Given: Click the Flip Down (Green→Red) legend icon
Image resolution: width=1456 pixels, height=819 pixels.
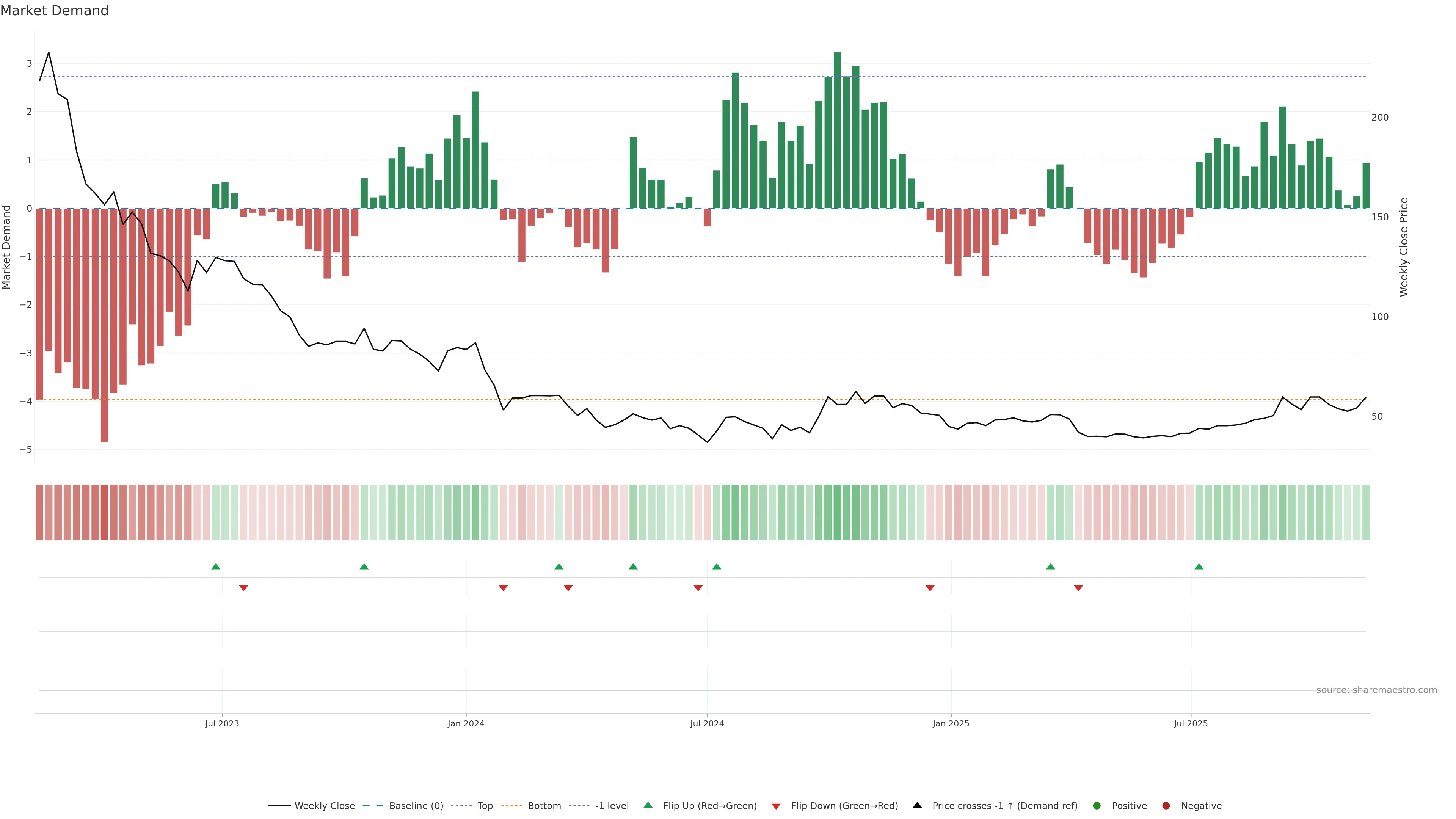Looking at the screenshot, I should point(776,806).
